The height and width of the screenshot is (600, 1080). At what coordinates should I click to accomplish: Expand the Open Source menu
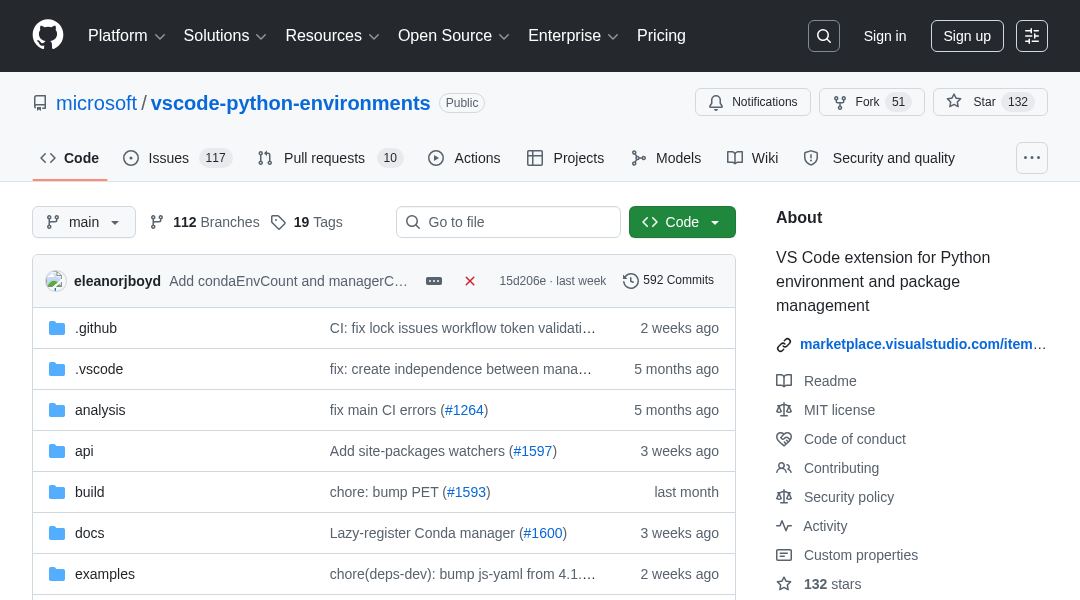453,36
